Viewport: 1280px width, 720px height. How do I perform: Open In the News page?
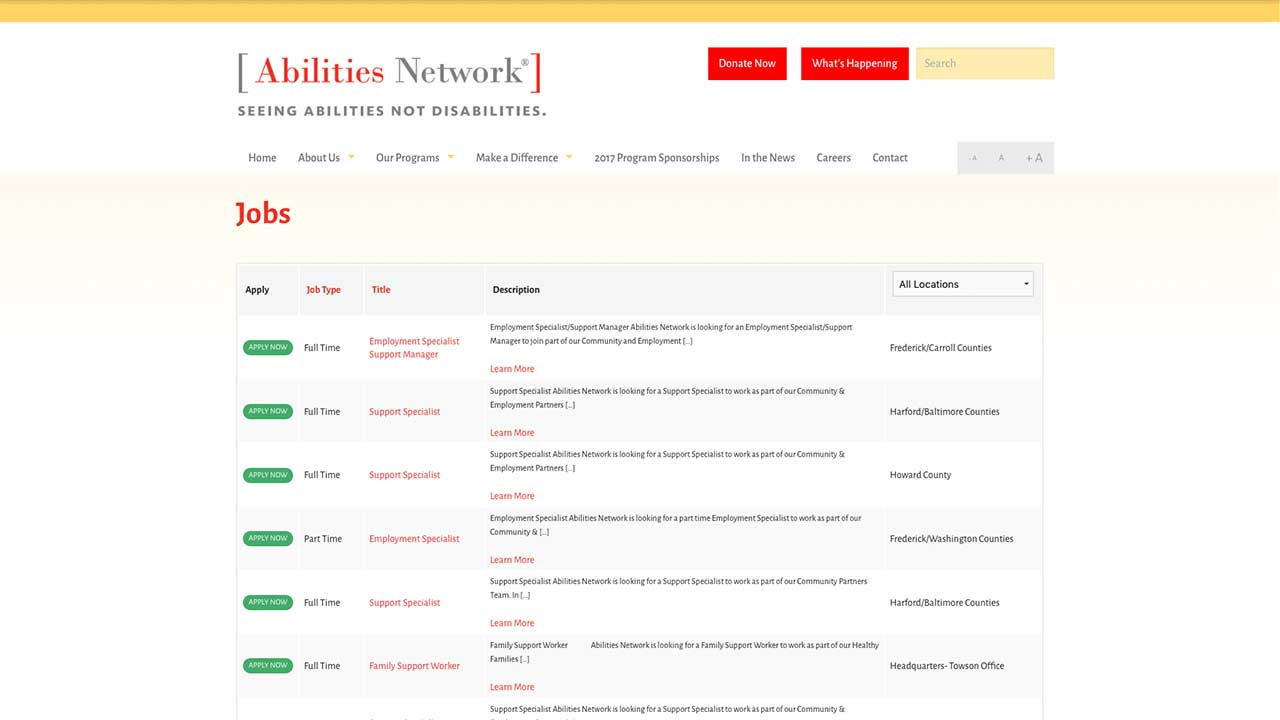tap(768, 158)
